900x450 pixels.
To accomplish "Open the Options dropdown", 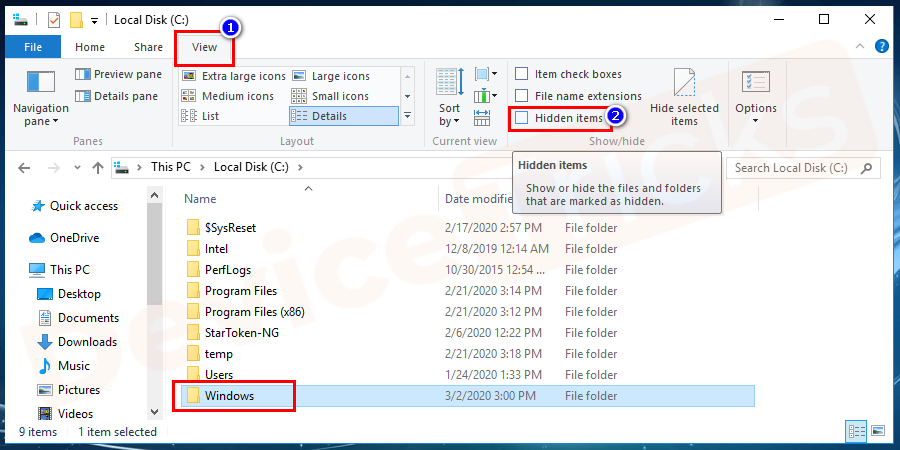I will point(756,97).
